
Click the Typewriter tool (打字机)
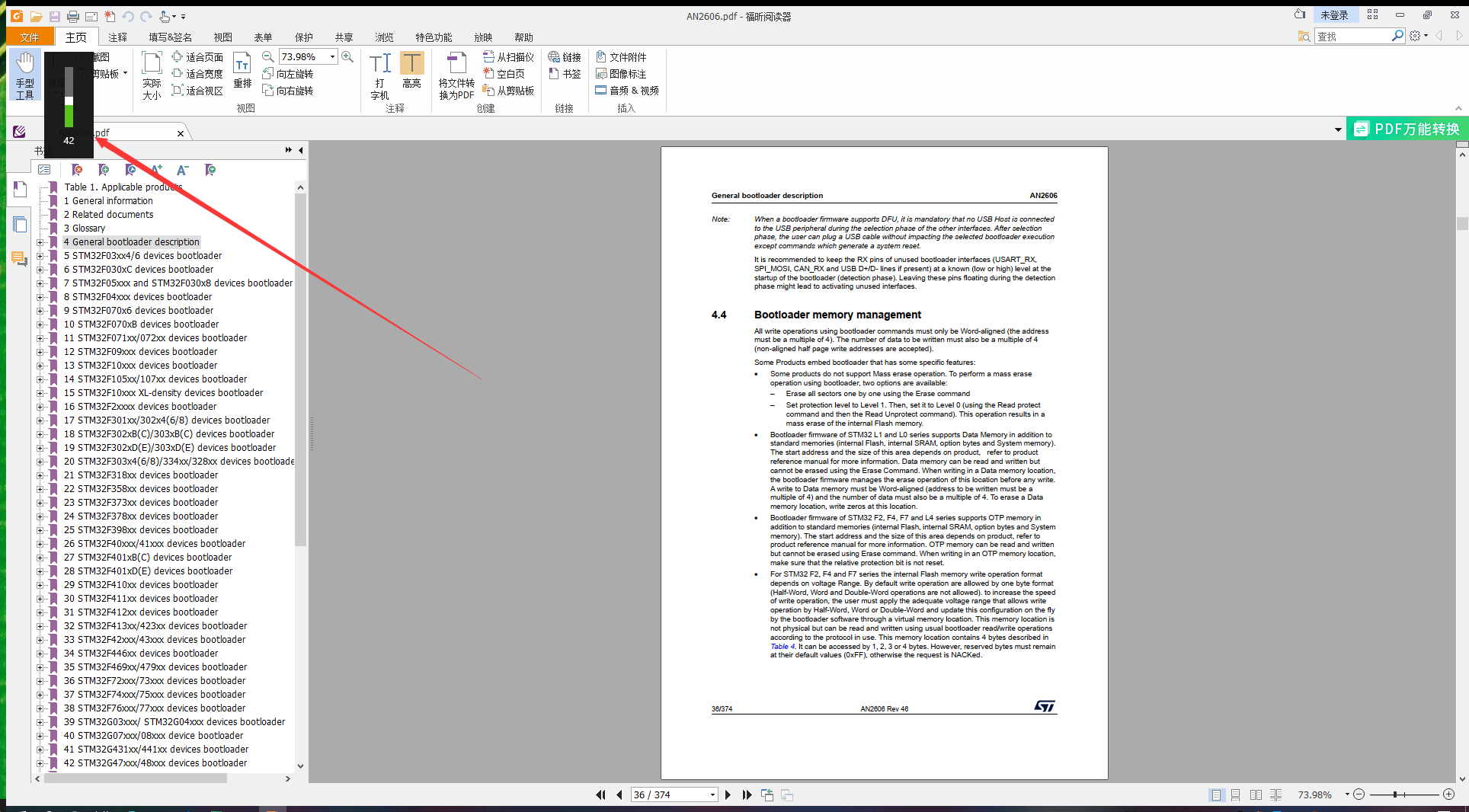pyautogui.click(x=379, y=76)
